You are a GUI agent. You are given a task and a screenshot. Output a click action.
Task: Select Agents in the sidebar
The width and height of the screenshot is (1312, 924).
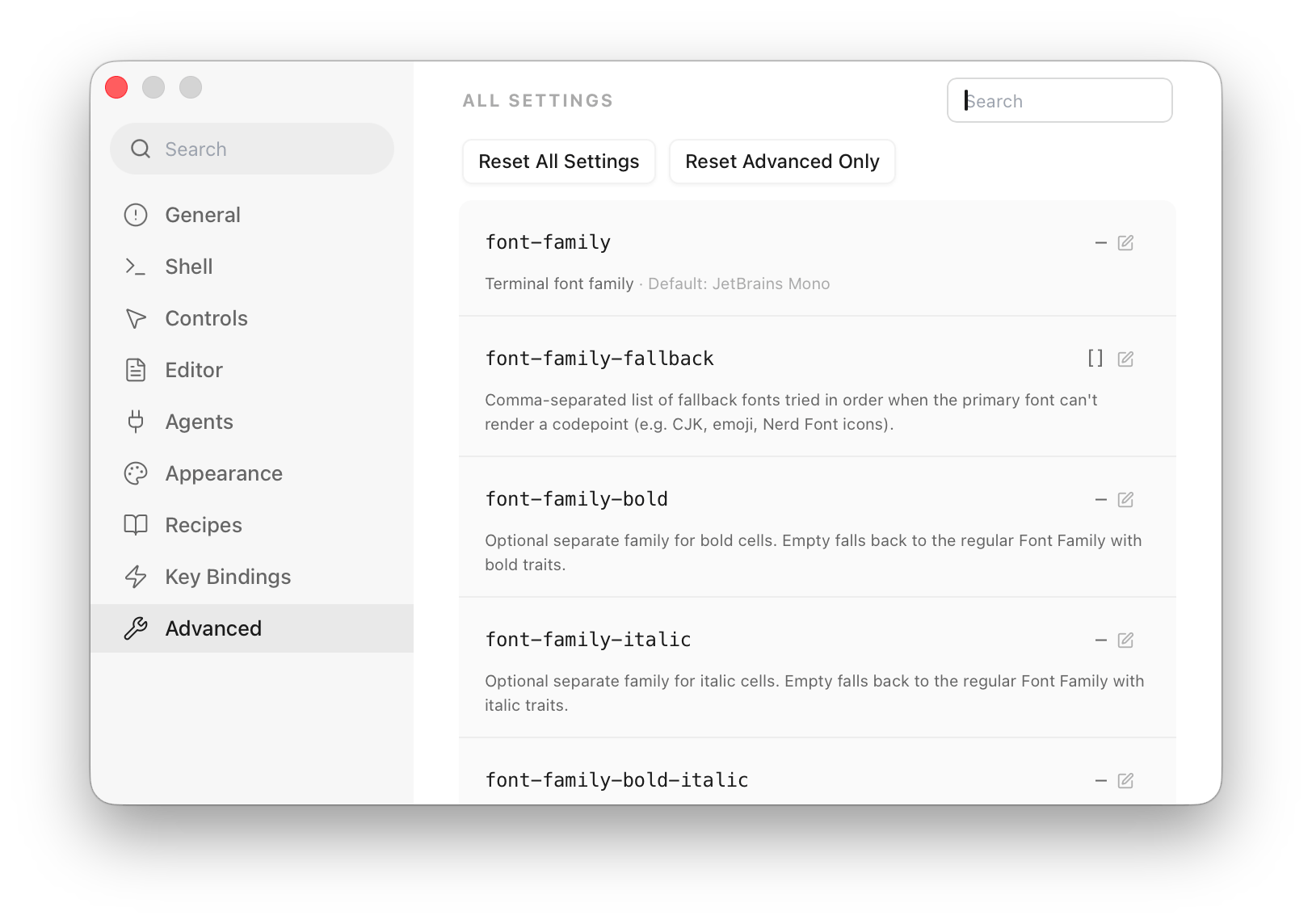click(x=252, y=422)
